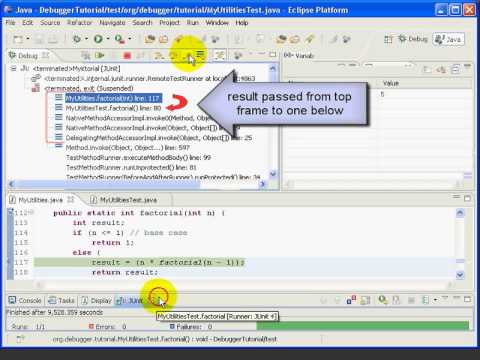Click the Debug bug launch icon

[77, 39]
